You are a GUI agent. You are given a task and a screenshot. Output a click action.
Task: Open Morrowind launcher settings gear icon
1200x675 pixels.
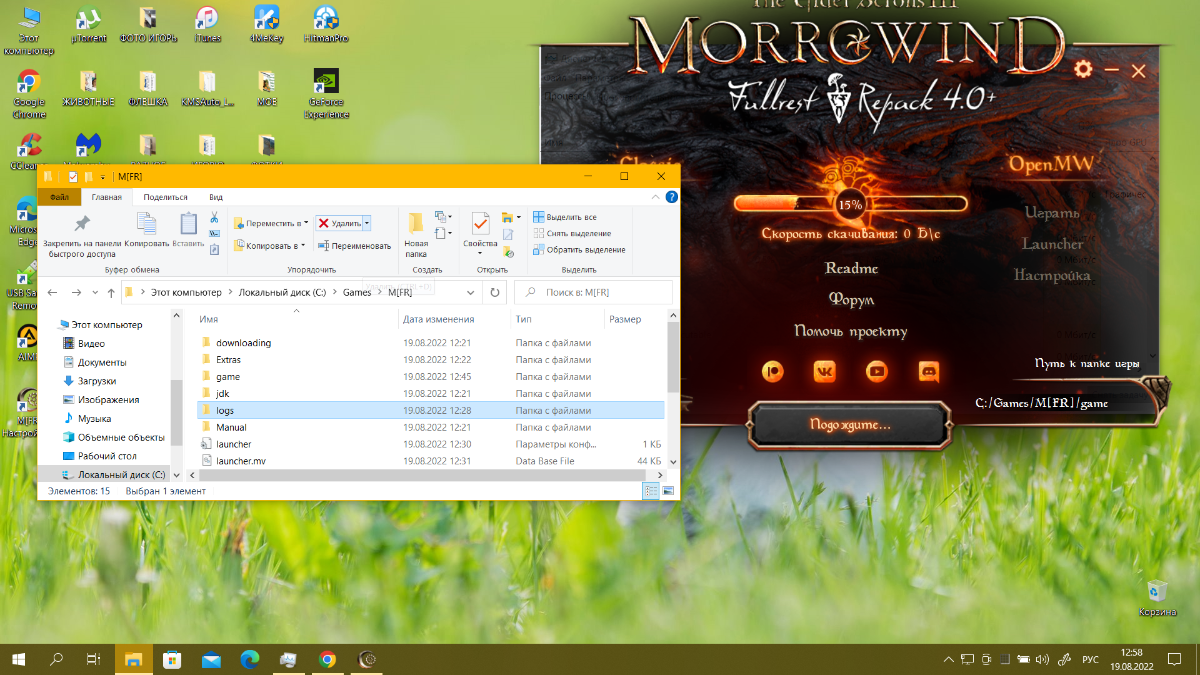coord(1082,70)
